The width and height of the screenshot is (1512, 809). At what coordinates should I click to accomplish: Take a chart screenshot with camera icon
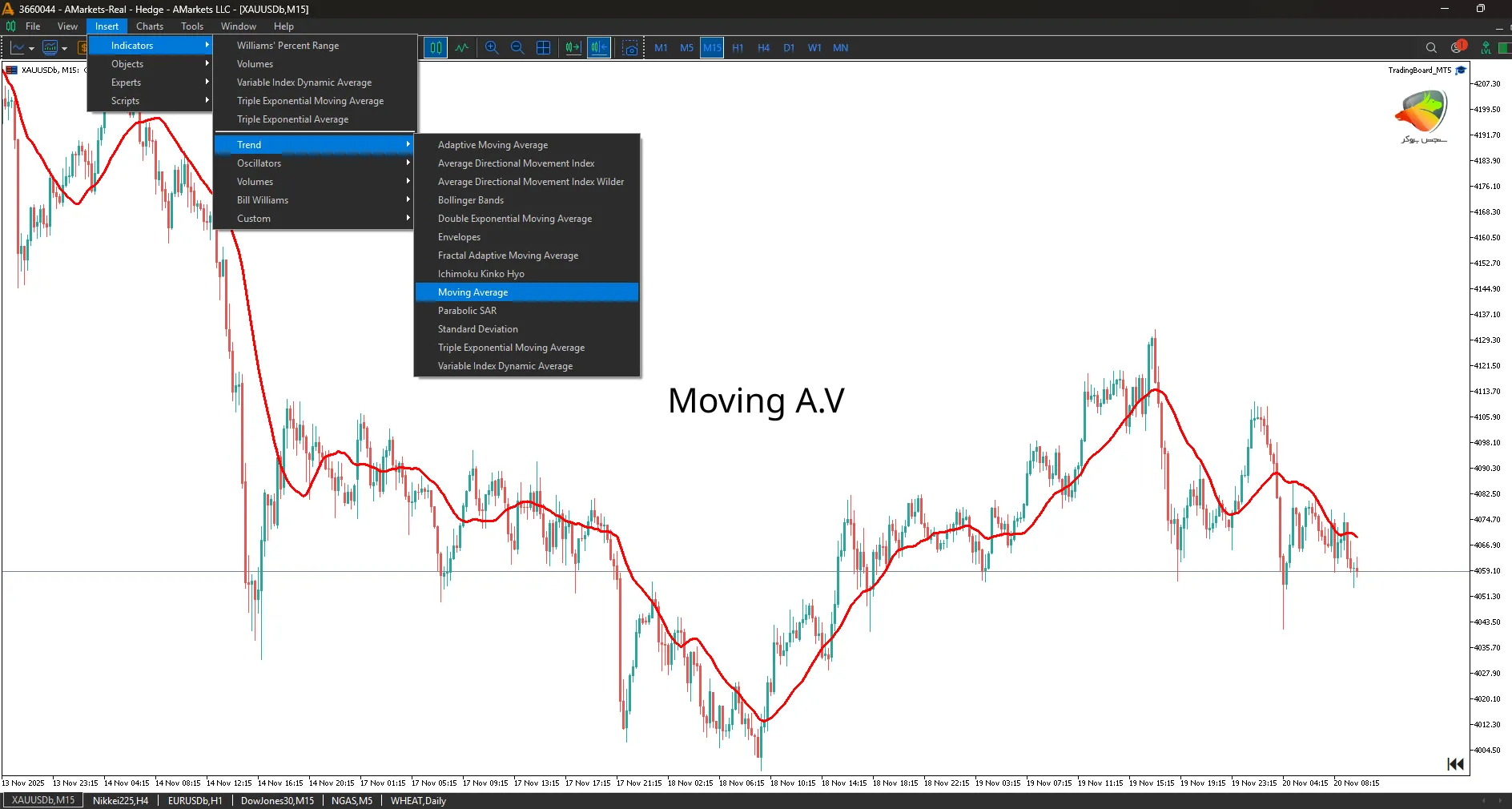tap(630, 48)
